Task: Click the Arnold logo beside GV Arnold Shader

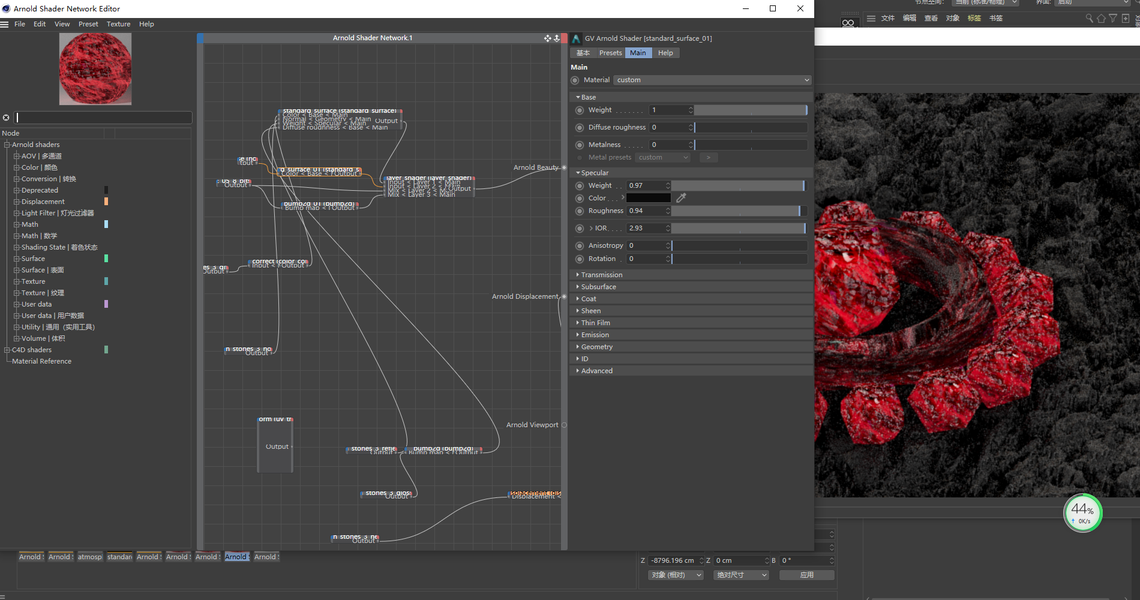Action: [576, 39]
